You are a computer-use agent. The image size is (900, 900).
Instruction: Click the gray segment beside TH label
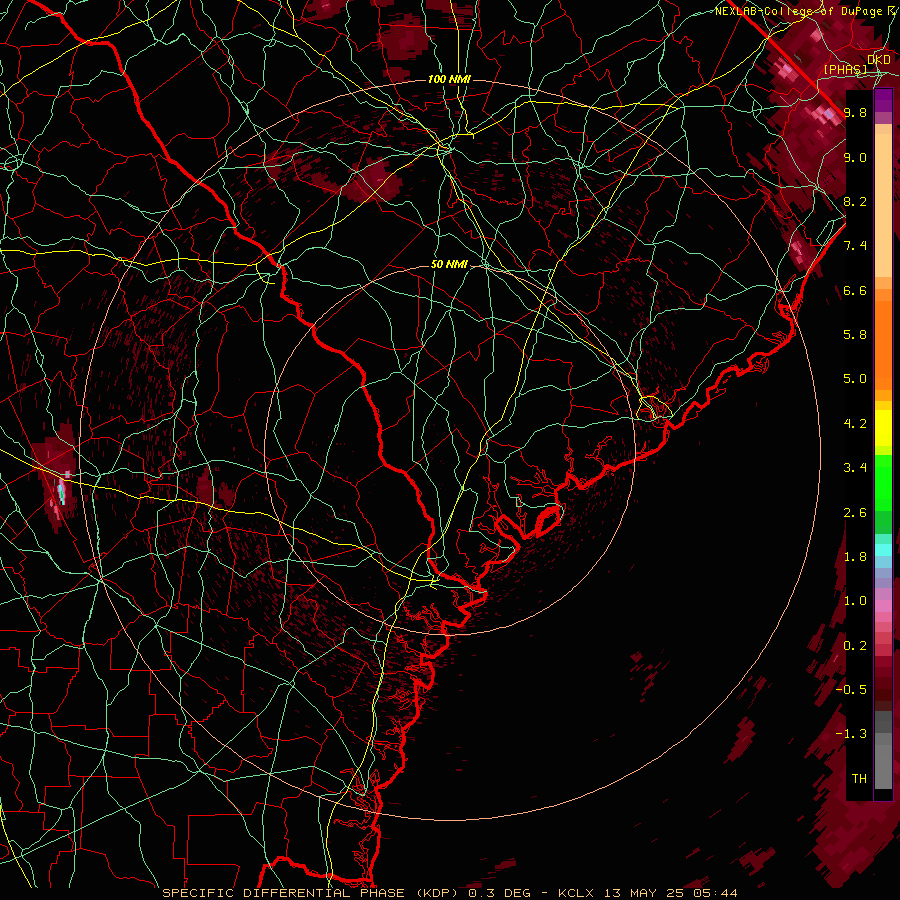point(883,769)
